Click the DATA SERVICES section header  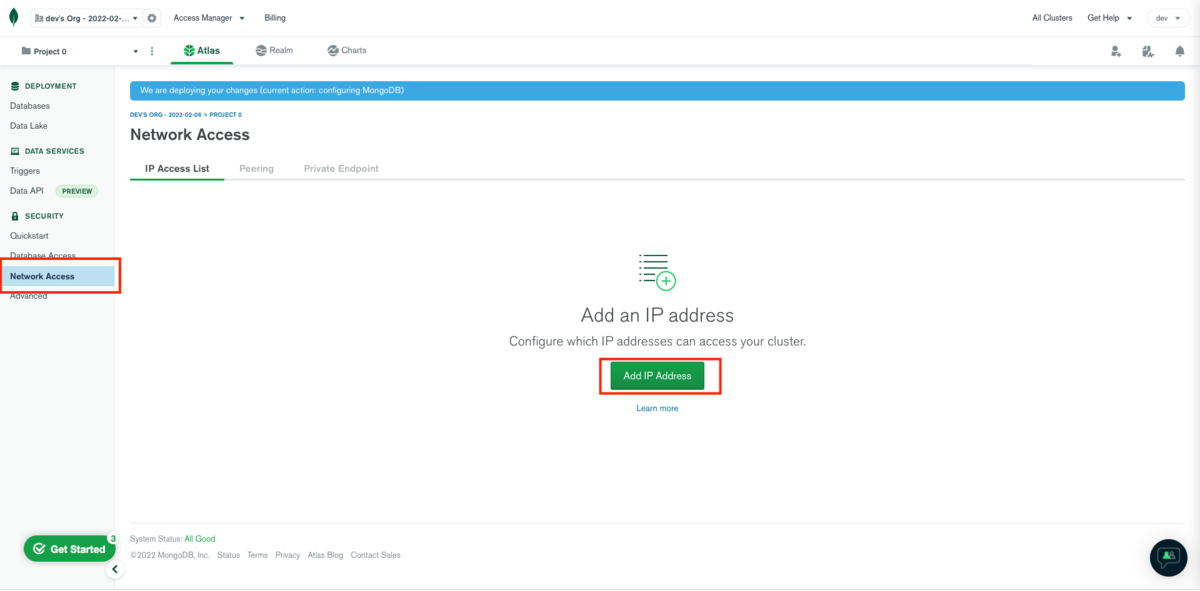coord(54,151)
